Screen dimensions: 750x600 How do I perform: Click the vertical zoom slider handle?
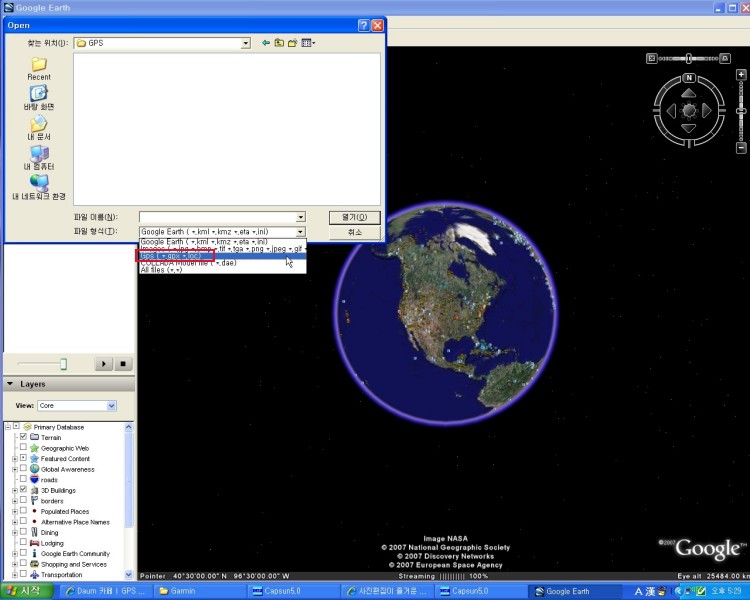pos(741,111)
